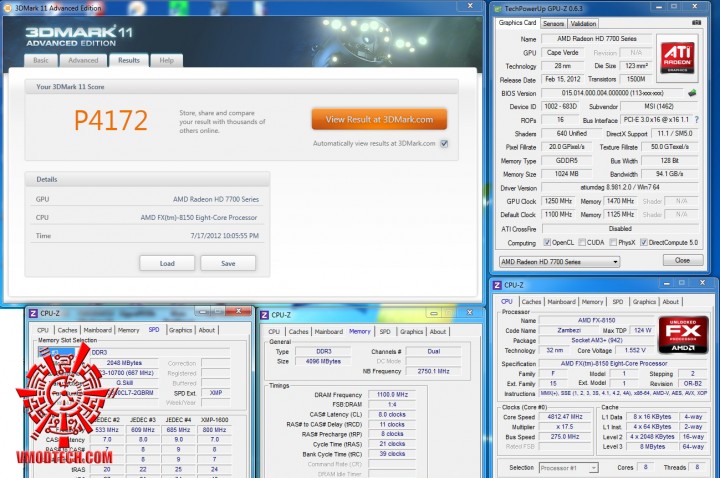
Task: Minimize the right CPU-Z window
Action: (x=666, y=284)
